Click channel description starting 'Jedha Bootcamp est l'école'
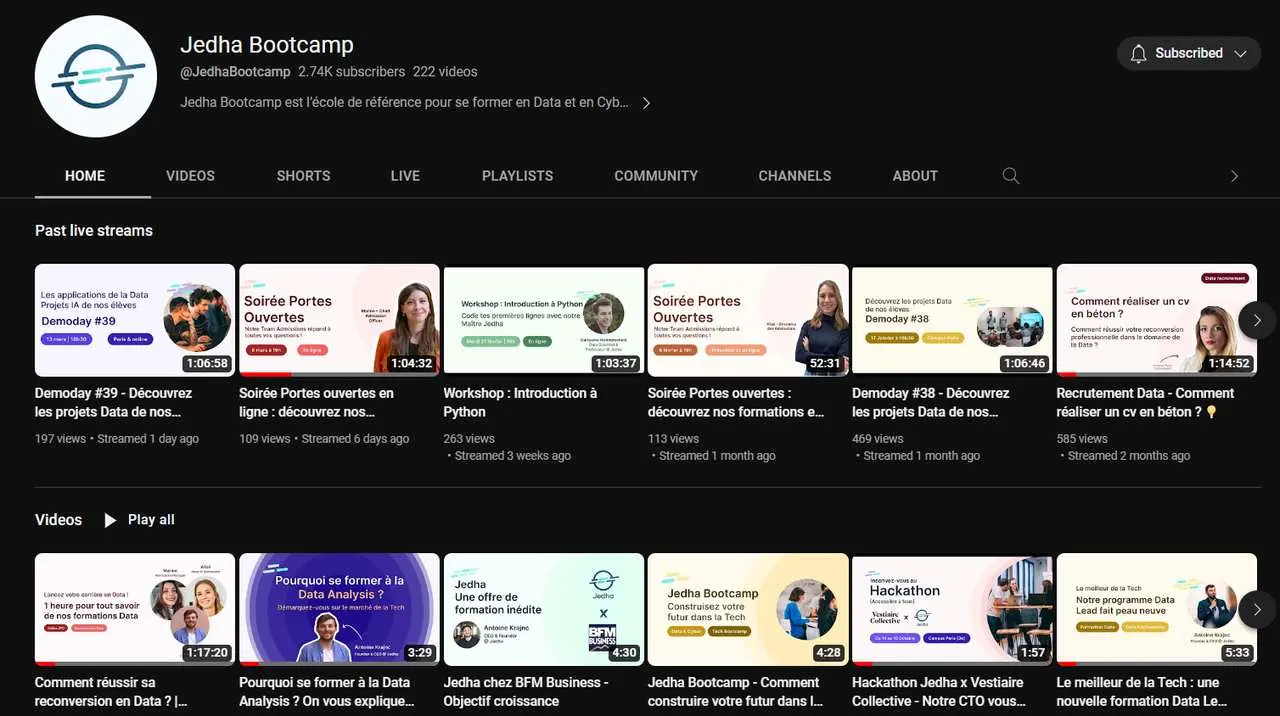Viewport: 1280px width, 716px height. (405, 103)
